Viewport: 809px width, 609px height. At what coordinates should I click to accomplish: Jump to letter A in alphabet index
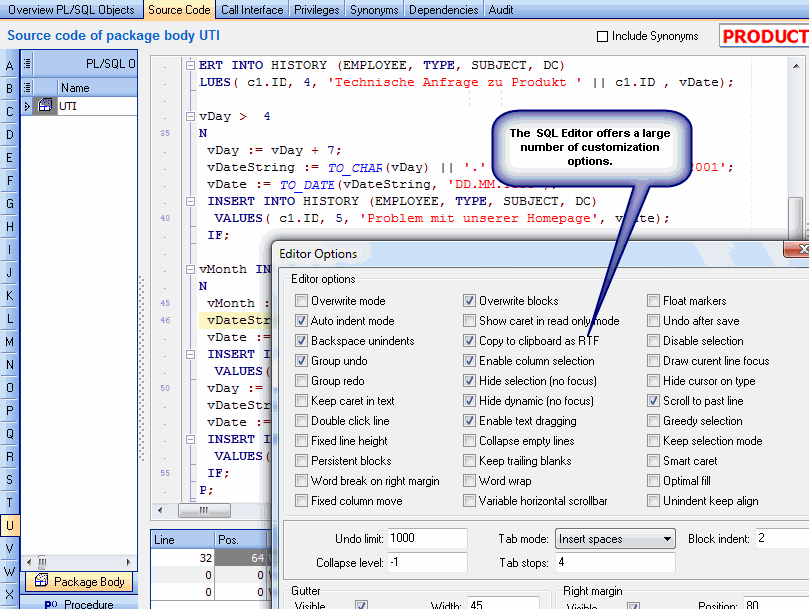(9, 66)
